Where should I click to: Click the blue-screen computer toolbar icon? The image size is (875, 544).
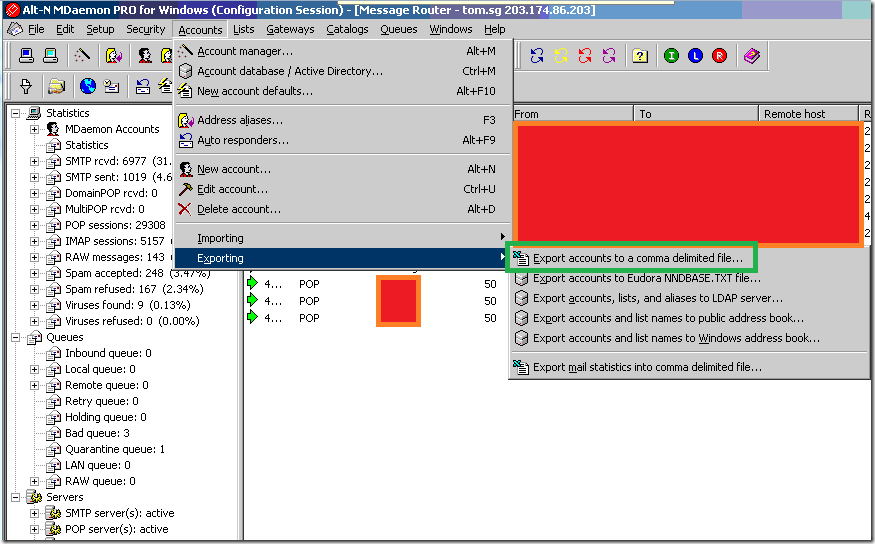pos(26,55)
